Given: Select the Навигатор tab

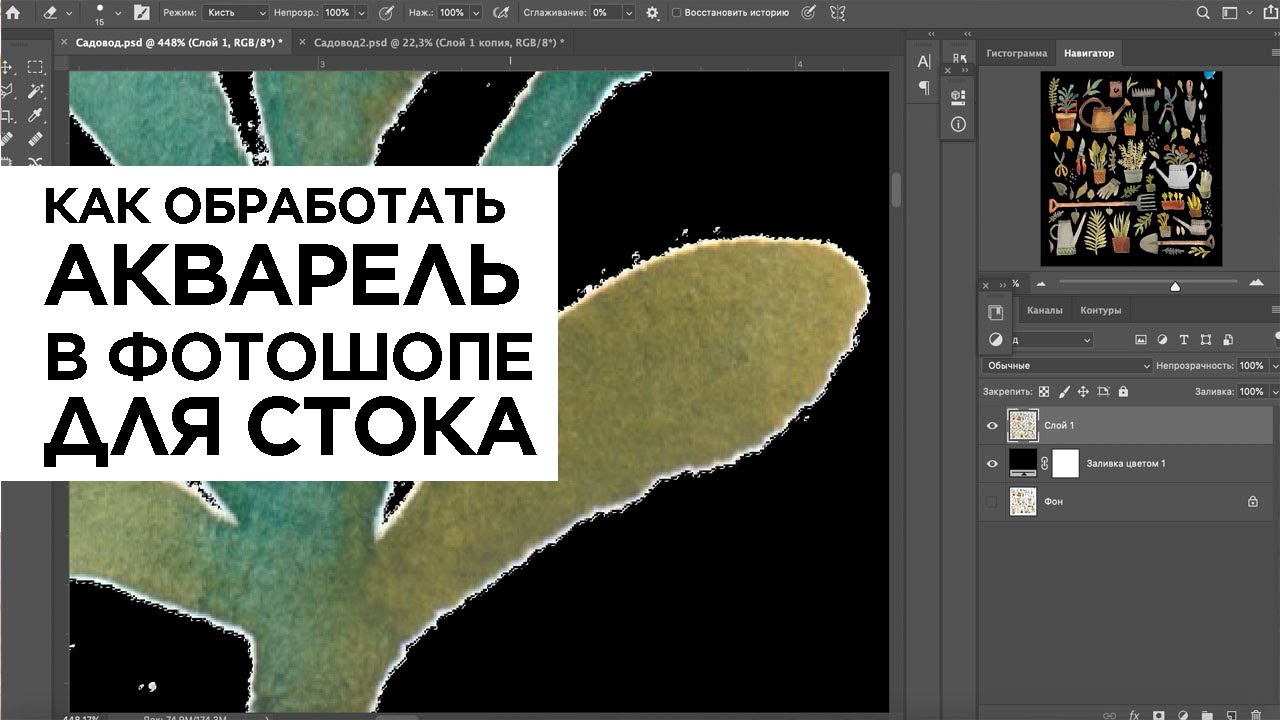Looking at the screenshot, I should pyautogui.click(x=1089, y=53).
